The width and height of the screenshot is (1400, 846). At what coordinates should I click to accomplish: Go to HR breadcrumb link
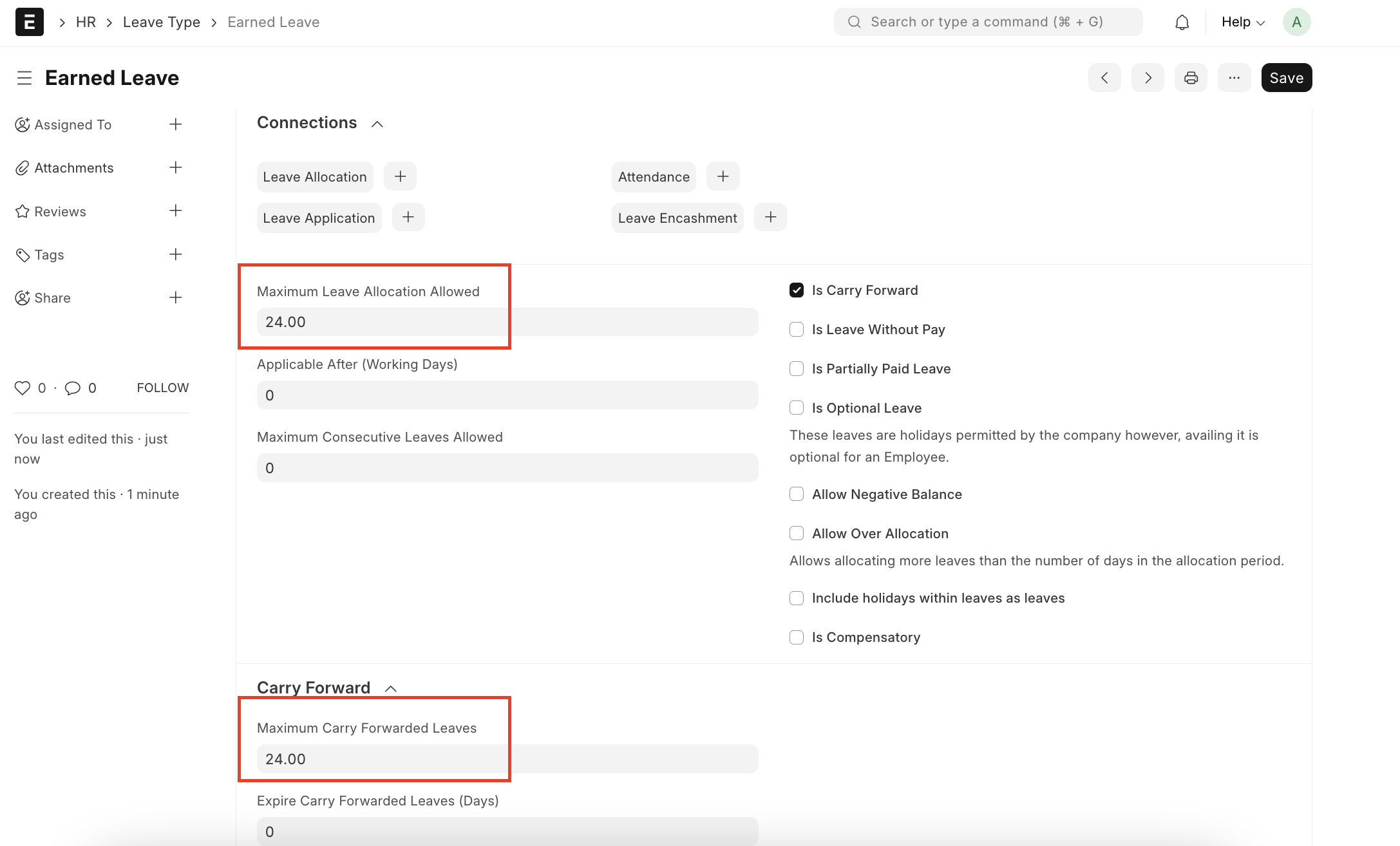86,23
